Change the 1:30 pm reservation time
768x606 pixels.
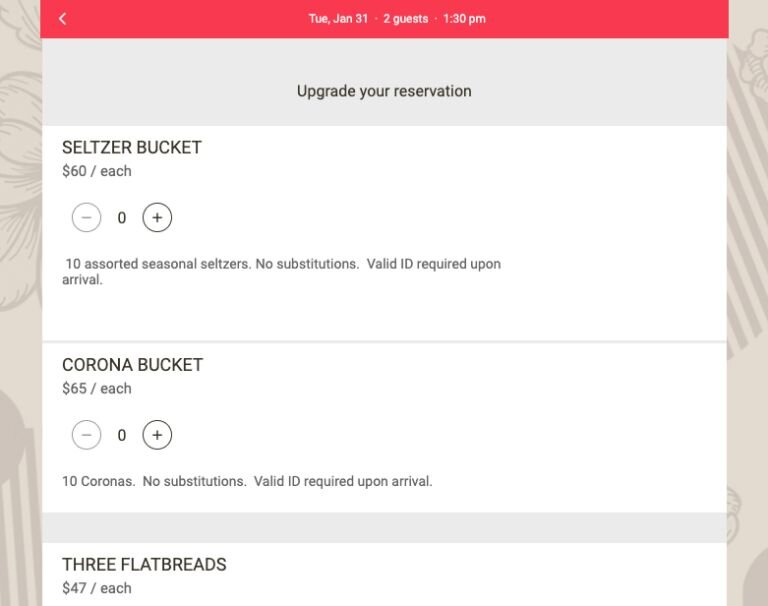464,19
